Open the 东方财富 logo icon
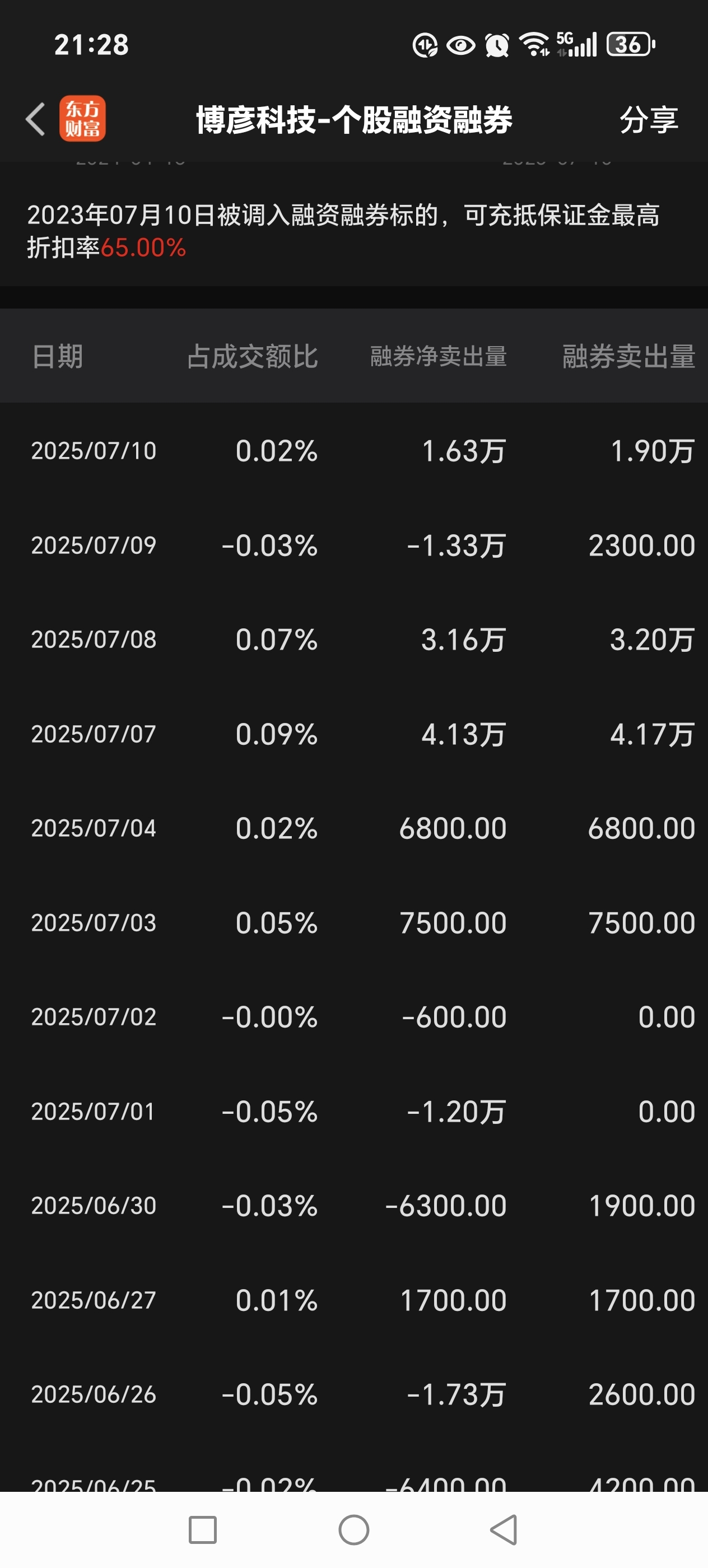 coord(82,119)
